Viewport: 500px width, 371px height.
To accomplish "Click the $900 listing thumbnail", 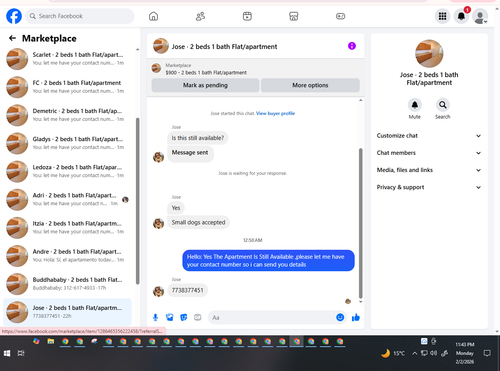I will (x=156, y=68).
